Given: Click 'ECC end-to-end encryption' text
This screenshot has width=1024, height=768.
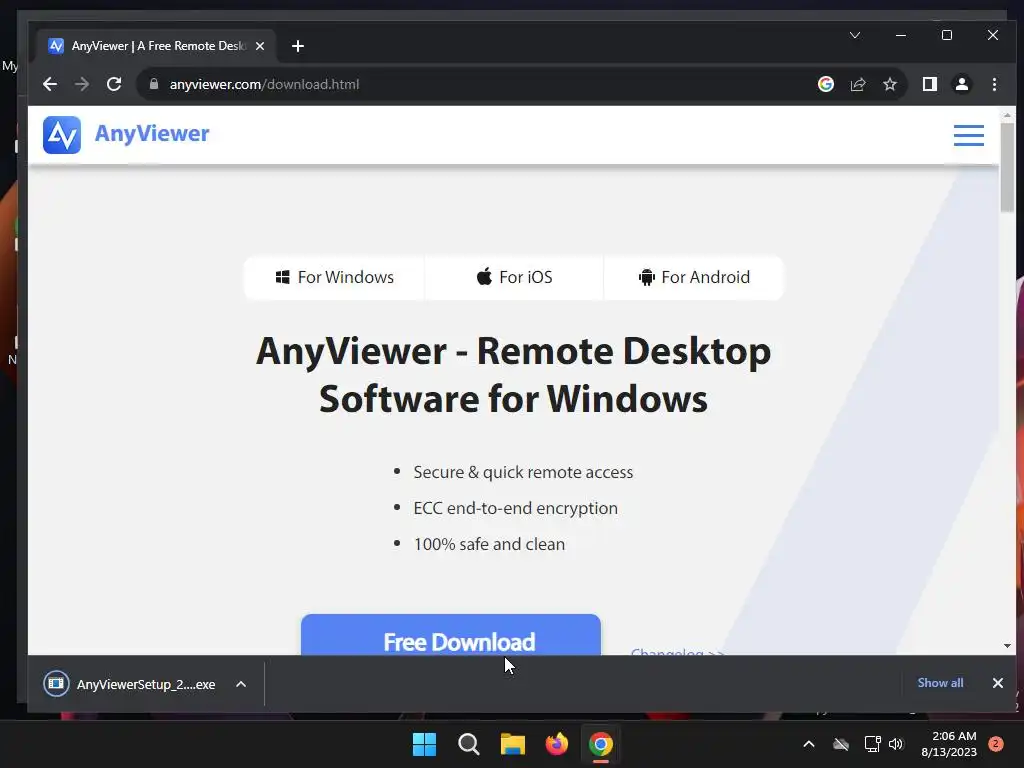Looking at the screenshot, I should point(515,508).
